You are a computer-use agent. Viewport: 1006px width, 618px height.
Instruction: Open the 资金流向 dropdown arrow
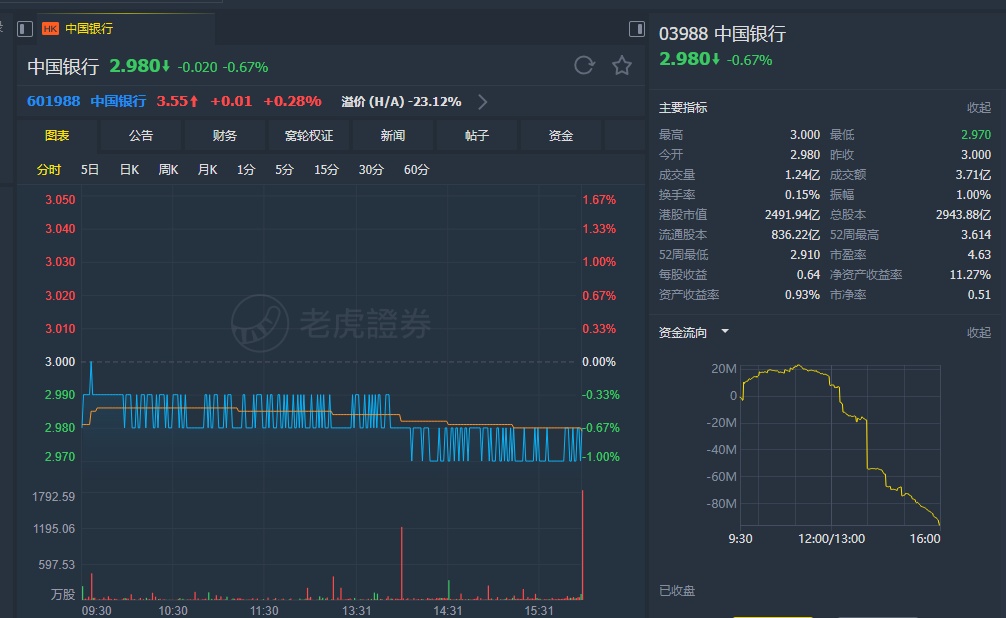725,332
